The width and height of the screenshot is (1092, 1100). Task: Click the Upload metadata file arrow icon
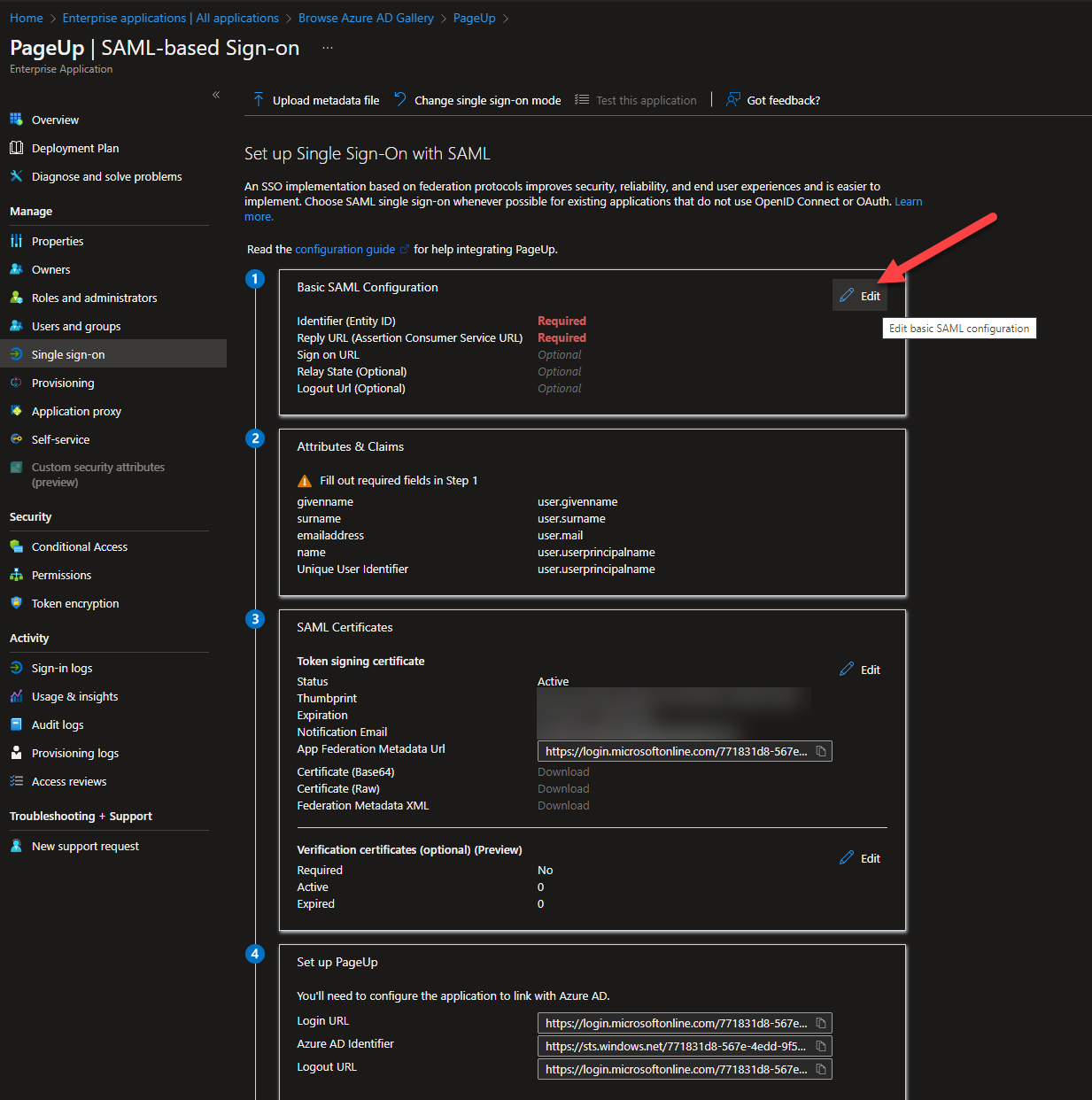259,100
